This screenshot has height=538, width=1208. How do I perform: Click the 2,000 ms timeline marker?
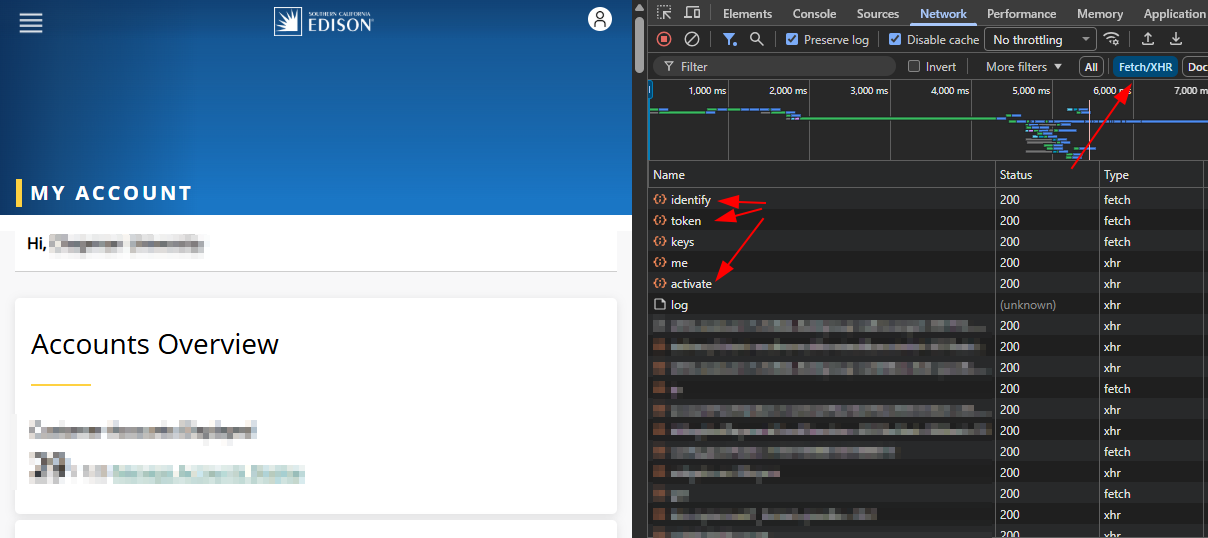(787, 91)
